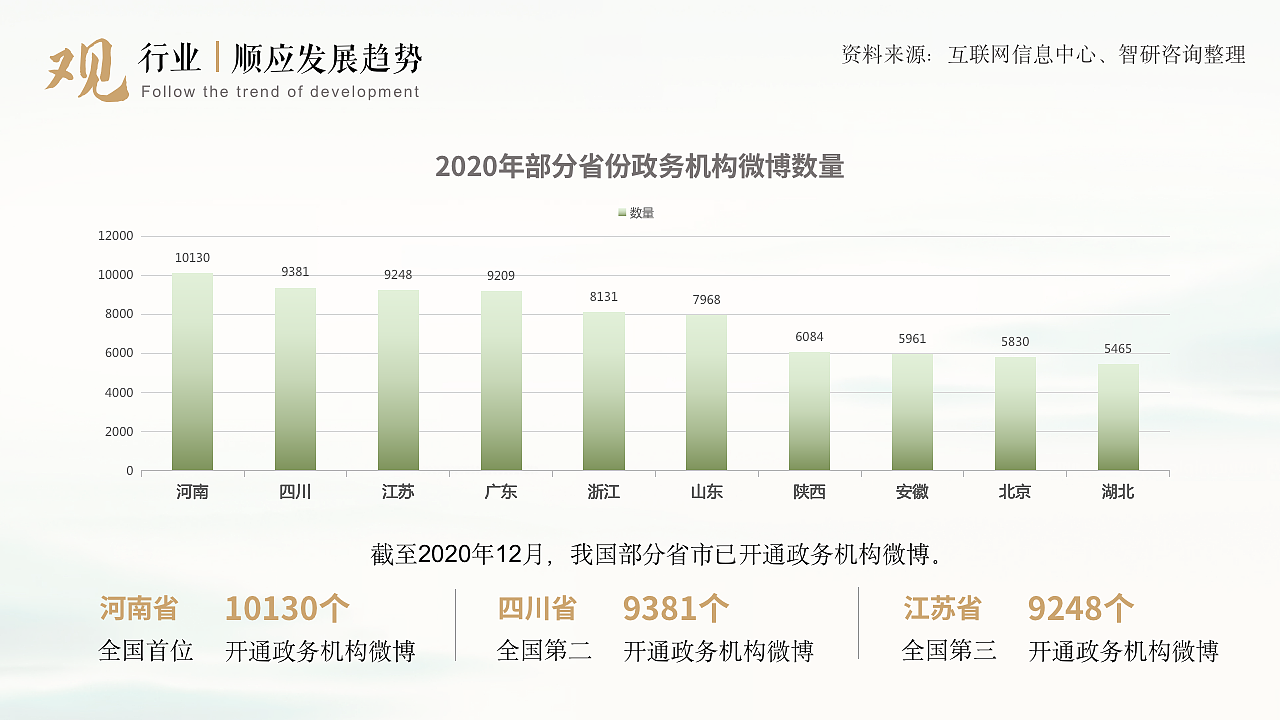Select the gold 河南省 label

[139, 608]
